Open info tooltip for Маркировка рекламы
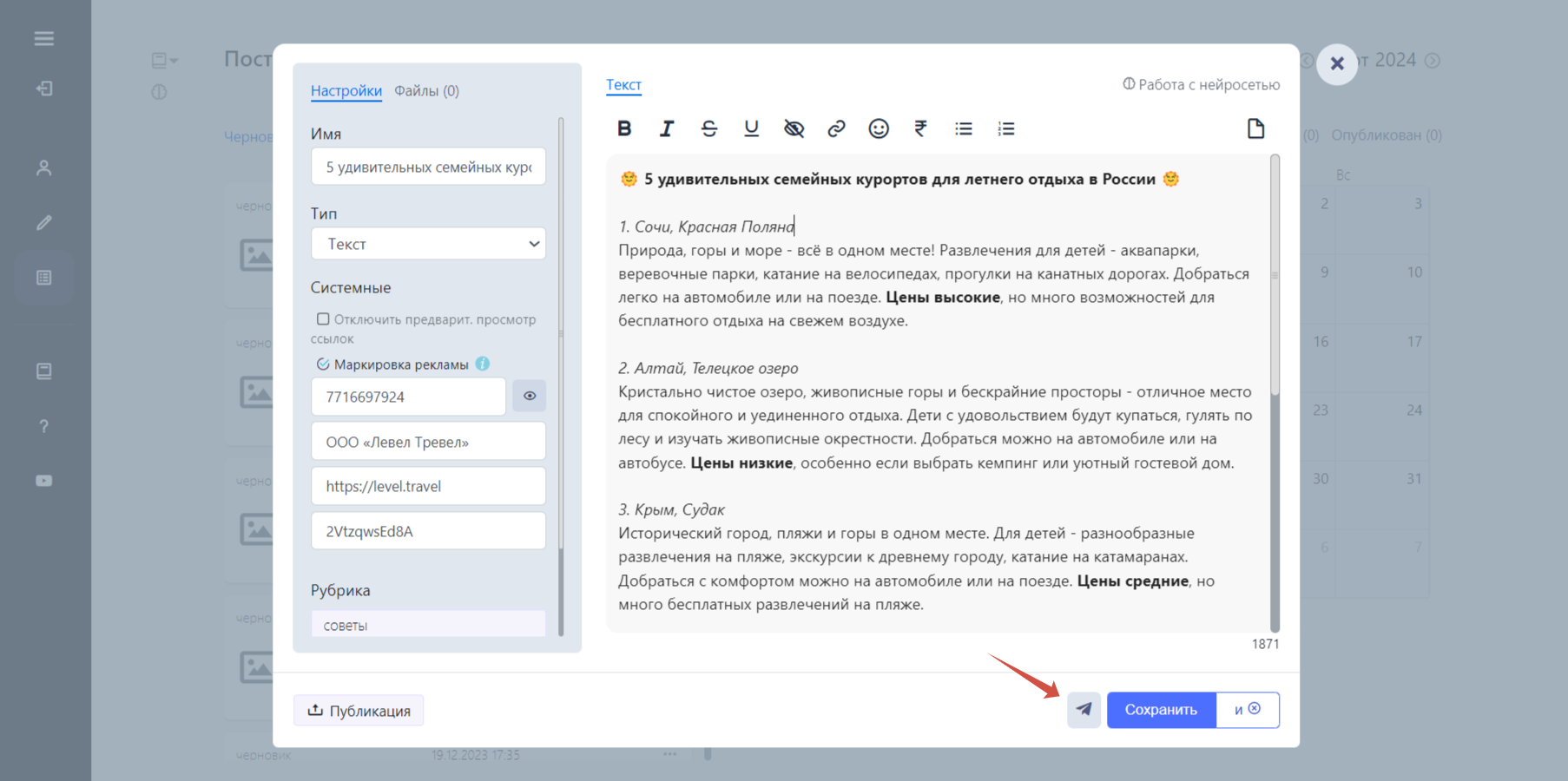Viewport: 1568px width, 781px height. [483, 364]
